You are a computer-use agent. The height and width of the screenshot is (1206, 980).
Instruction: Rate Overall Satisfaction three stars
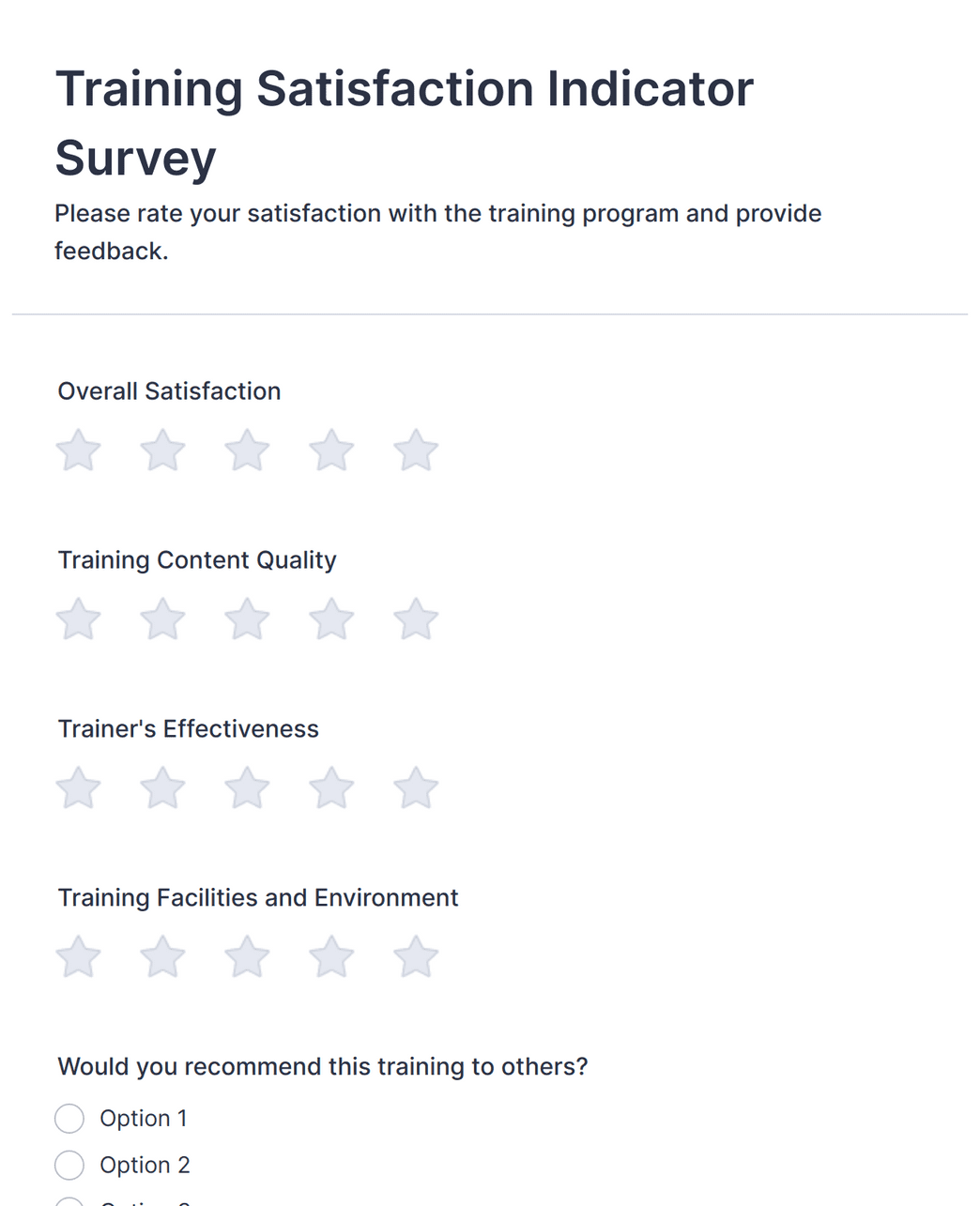coord(247,450)
